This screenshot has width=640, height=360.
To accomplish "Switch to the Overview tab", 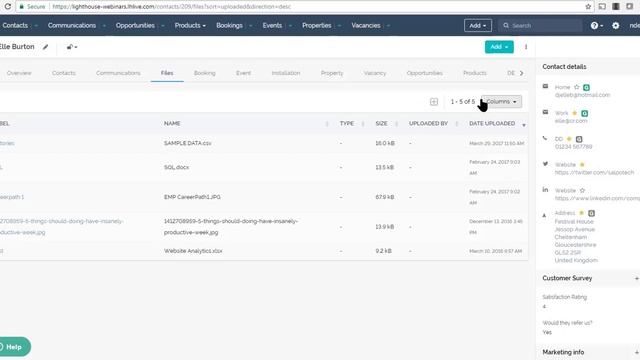I will (19, 73).
